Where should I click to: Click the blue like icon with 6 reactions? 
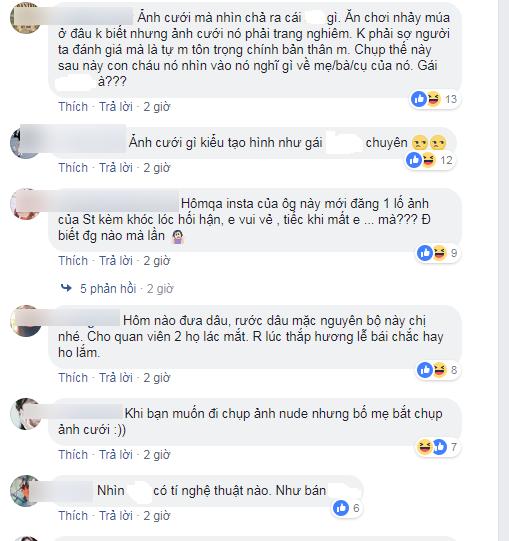[341, 508]
